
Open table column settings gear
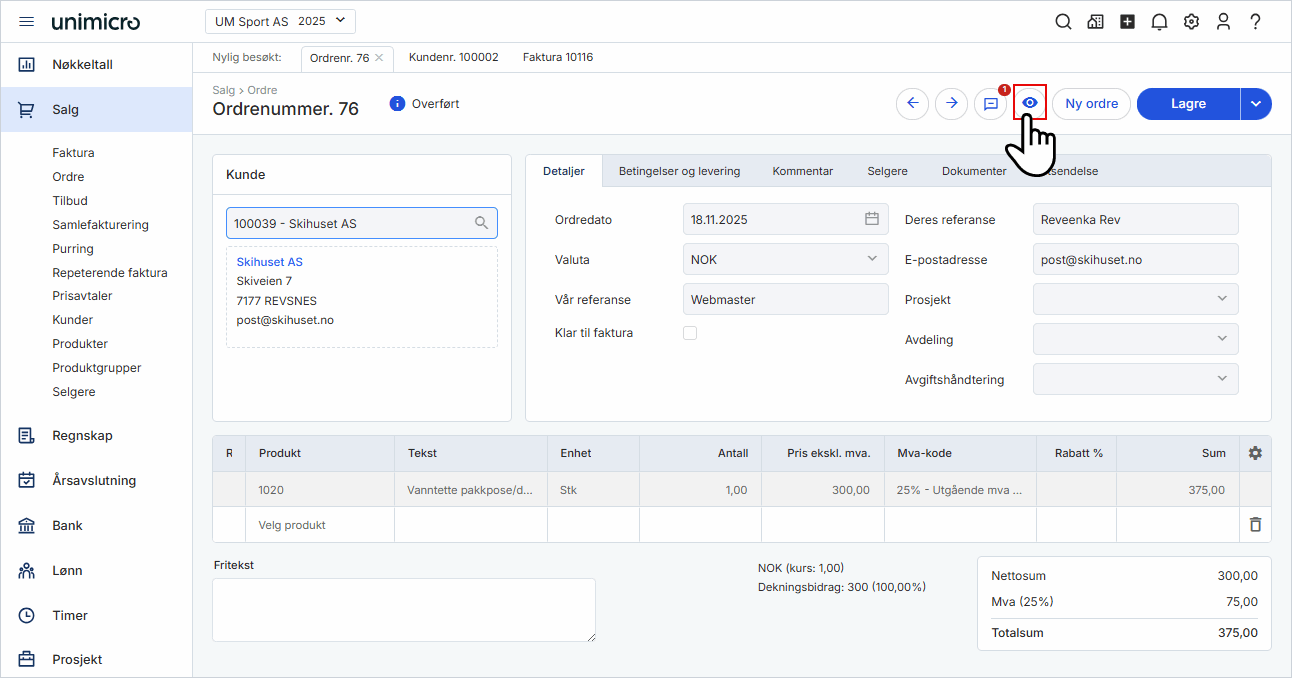(1255, 453)
